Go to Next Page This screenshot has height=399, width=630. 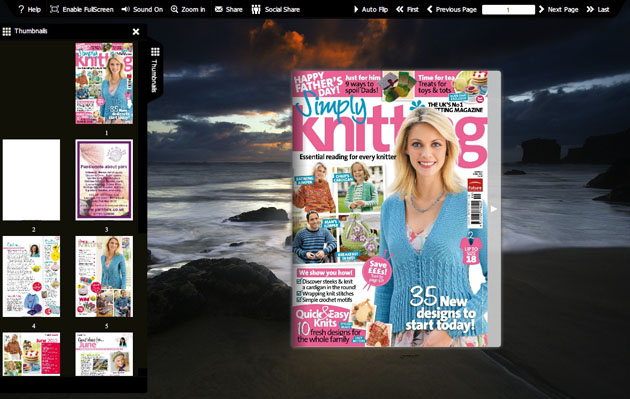coord(558,9)
